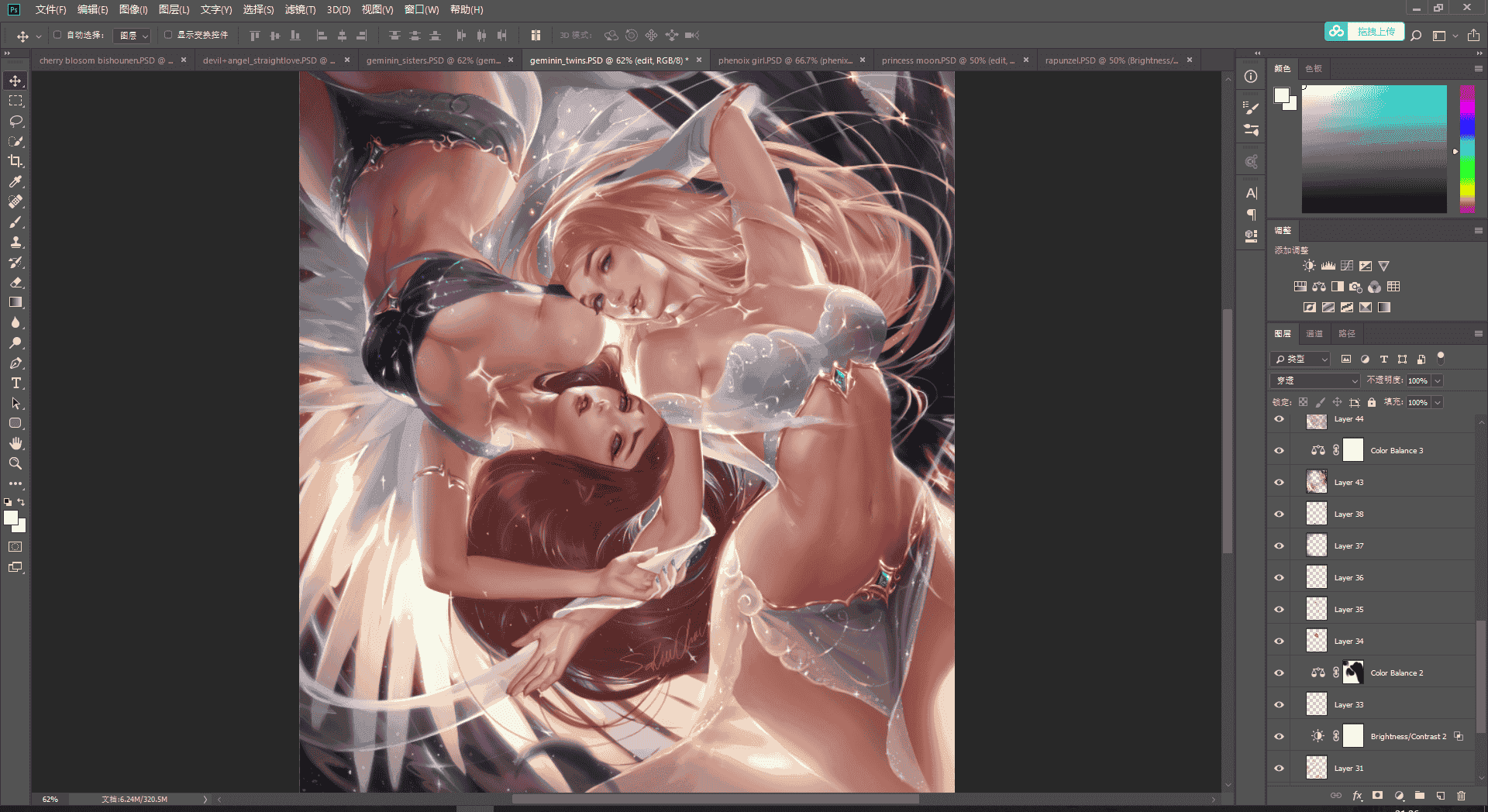
Task: Select the Clone Stamp tool
Action: click(x=15, y=242)
